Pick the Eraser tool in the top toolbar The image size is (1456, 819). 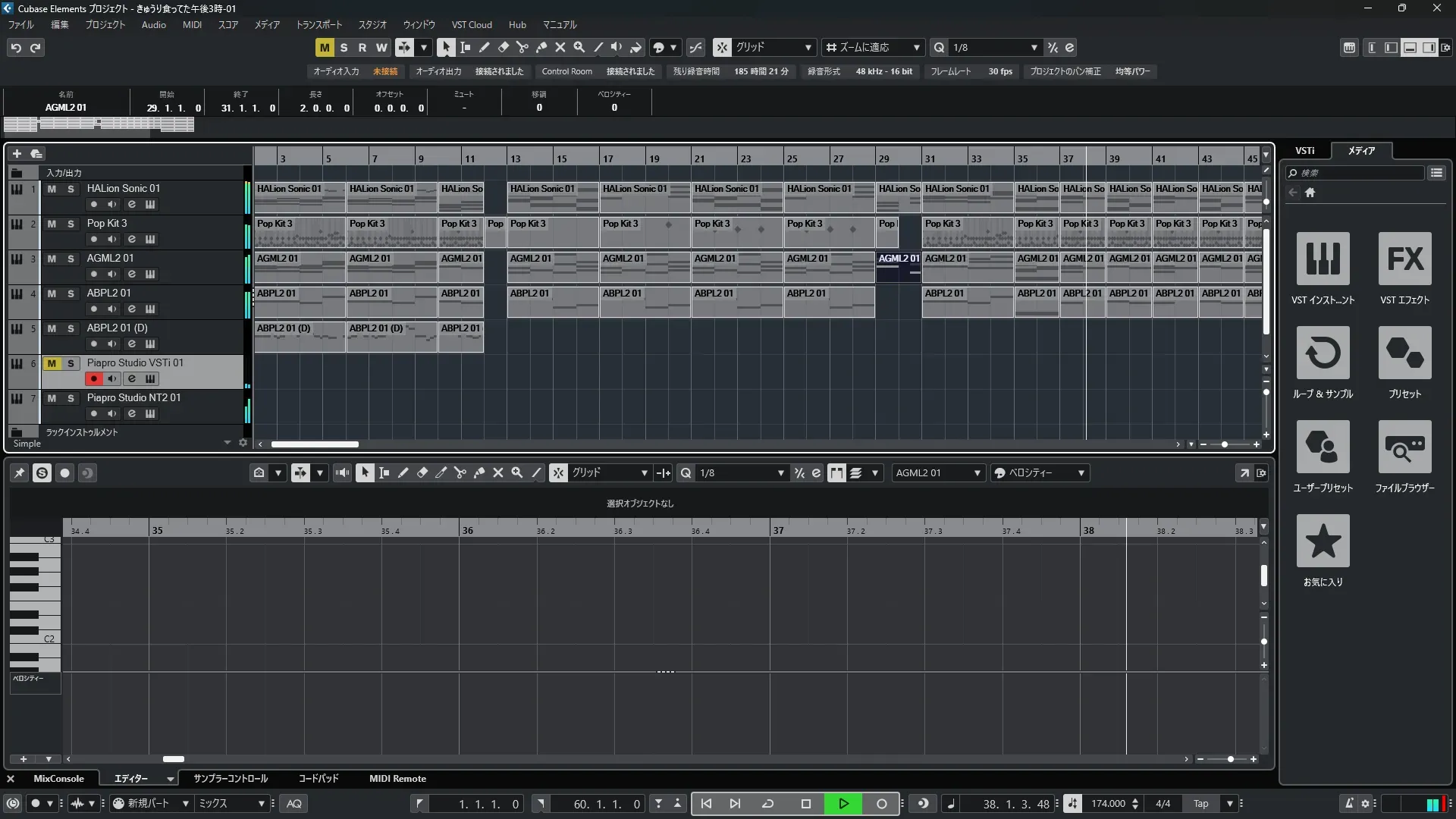tap(503, 47)
